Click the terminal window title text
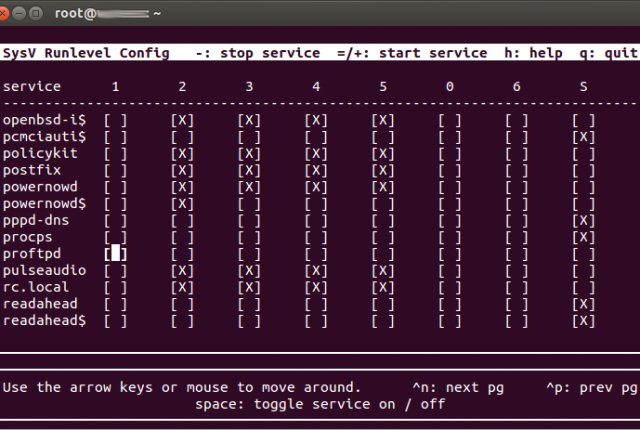This screenshot has height=430, width=640. [x=108, y=13]
